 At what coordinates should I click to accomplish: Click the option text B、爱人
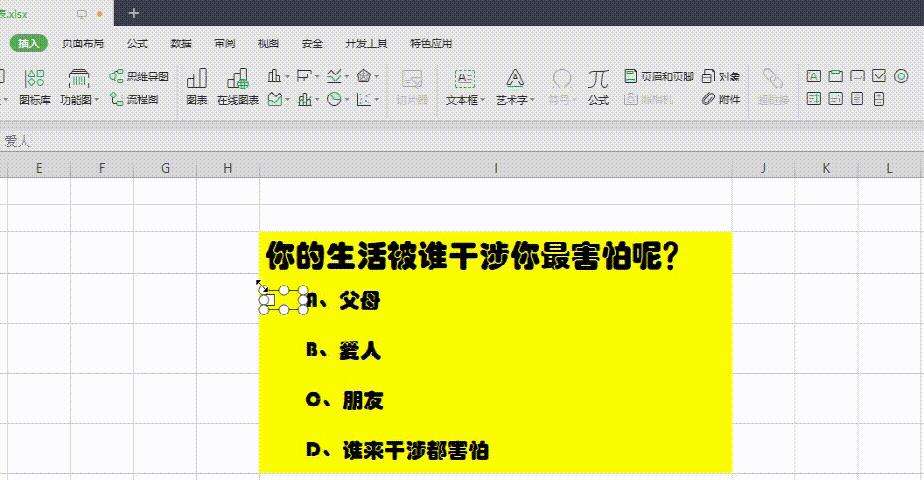(344, 350)
